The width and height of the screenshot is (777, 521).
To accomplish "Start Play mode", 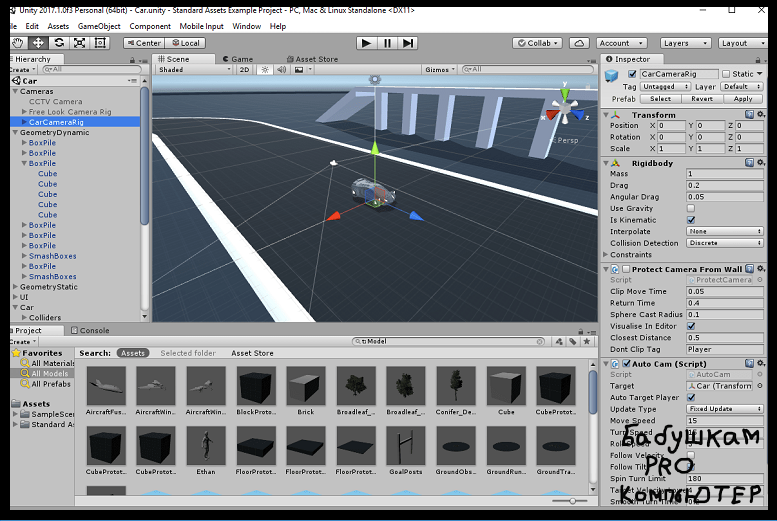I will (366, 43).
